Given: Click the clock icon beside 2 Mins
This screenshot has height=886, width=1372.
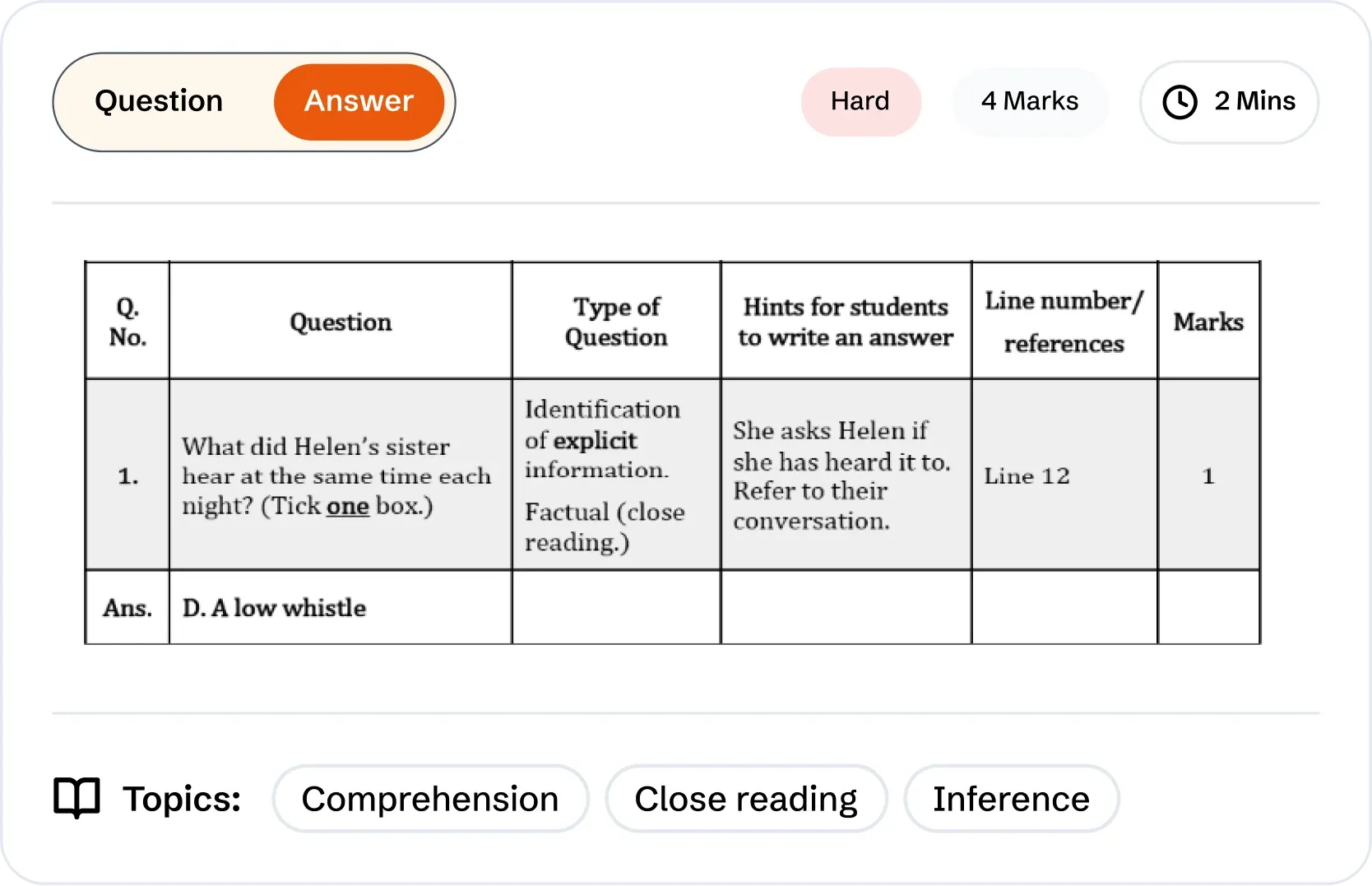Looking at the screenshot, I should [1180, 101].
